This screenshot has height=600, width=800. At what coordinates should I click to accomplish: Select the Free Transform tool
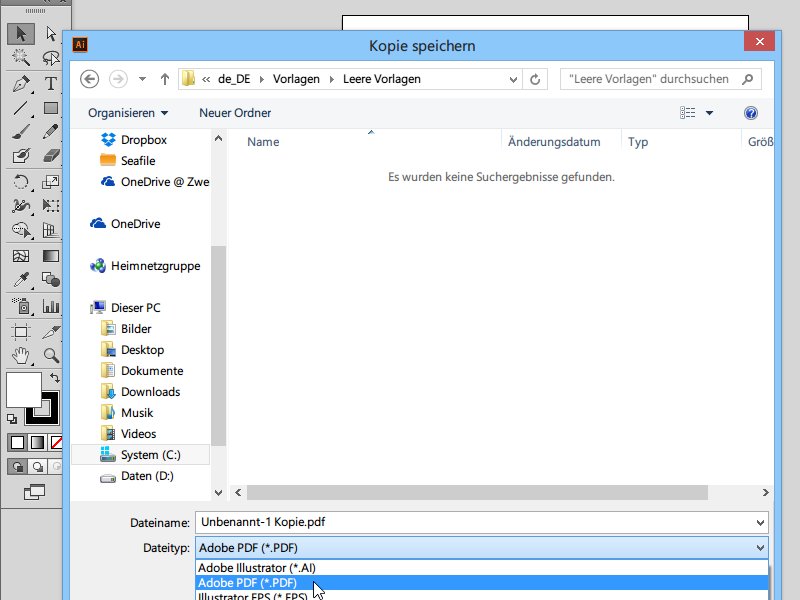50,206
